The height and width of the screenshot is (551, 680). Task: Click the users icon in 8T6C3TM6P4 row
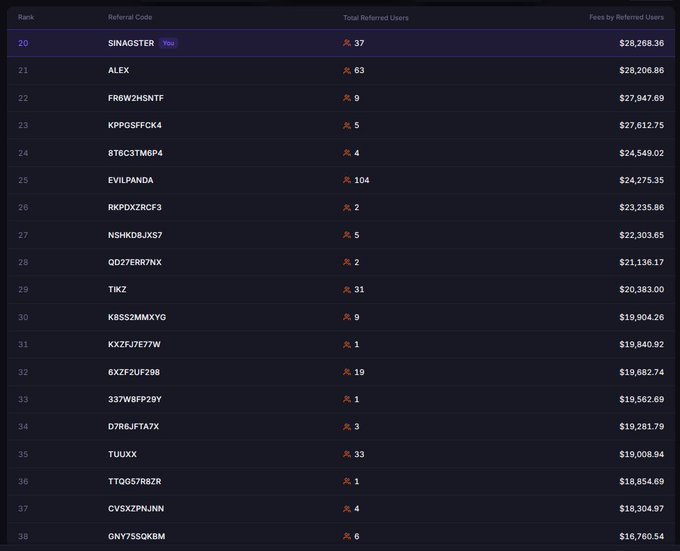click(347, 153)
